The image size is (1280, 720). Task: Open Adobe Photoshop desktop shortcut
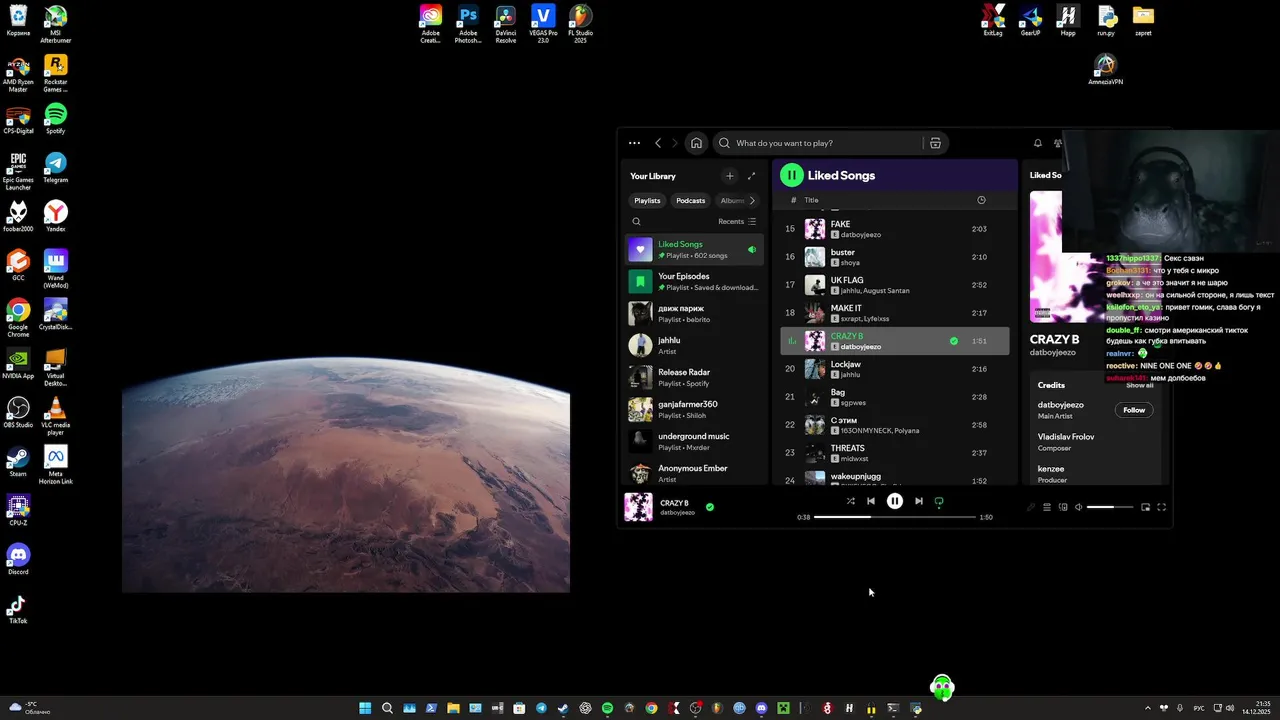[468, 24]
